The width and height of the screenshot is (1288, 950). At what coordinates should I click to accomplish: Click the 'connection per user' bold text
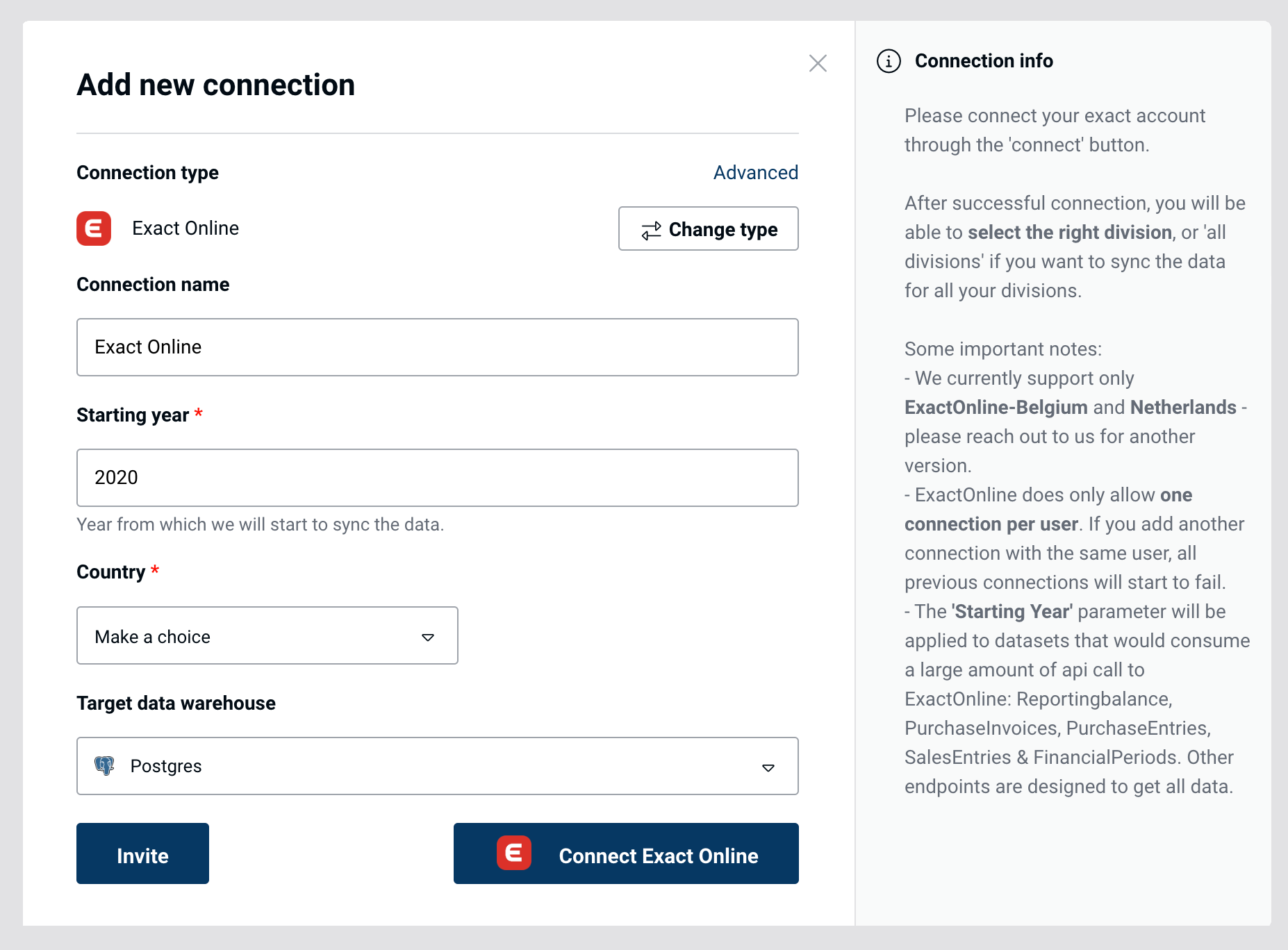pyautogui.click(x=991, y=524)
